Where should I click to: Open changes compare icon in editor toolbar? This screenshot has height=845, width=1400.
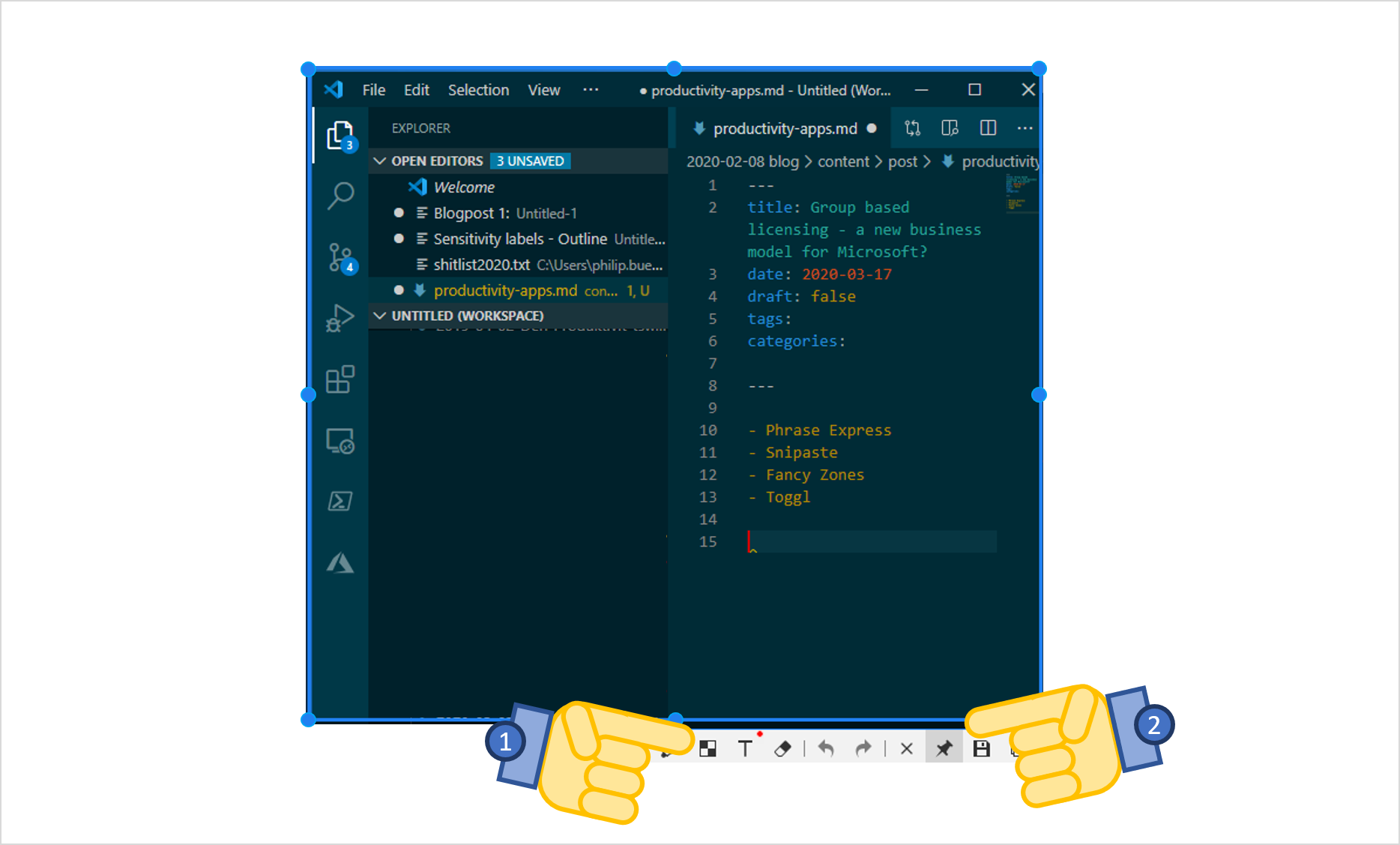click(912, 128)
